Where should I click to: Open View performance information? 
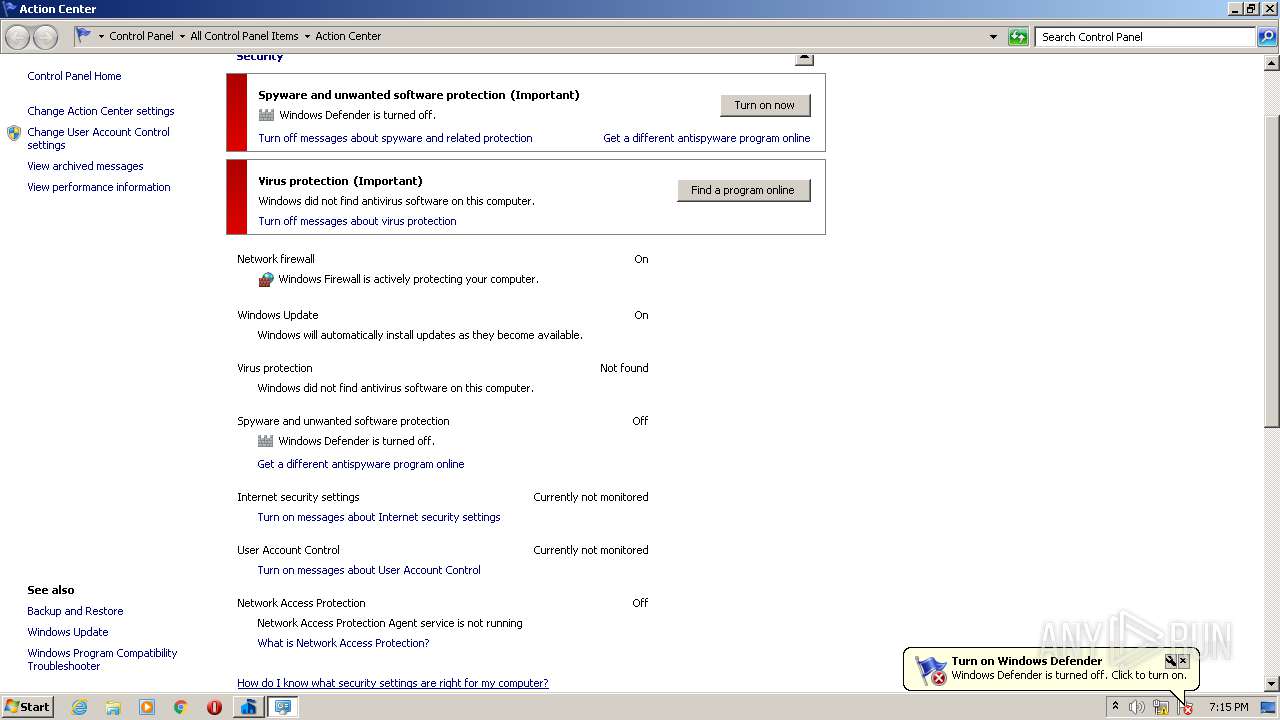pyautogui.click(x=99, y=187)
